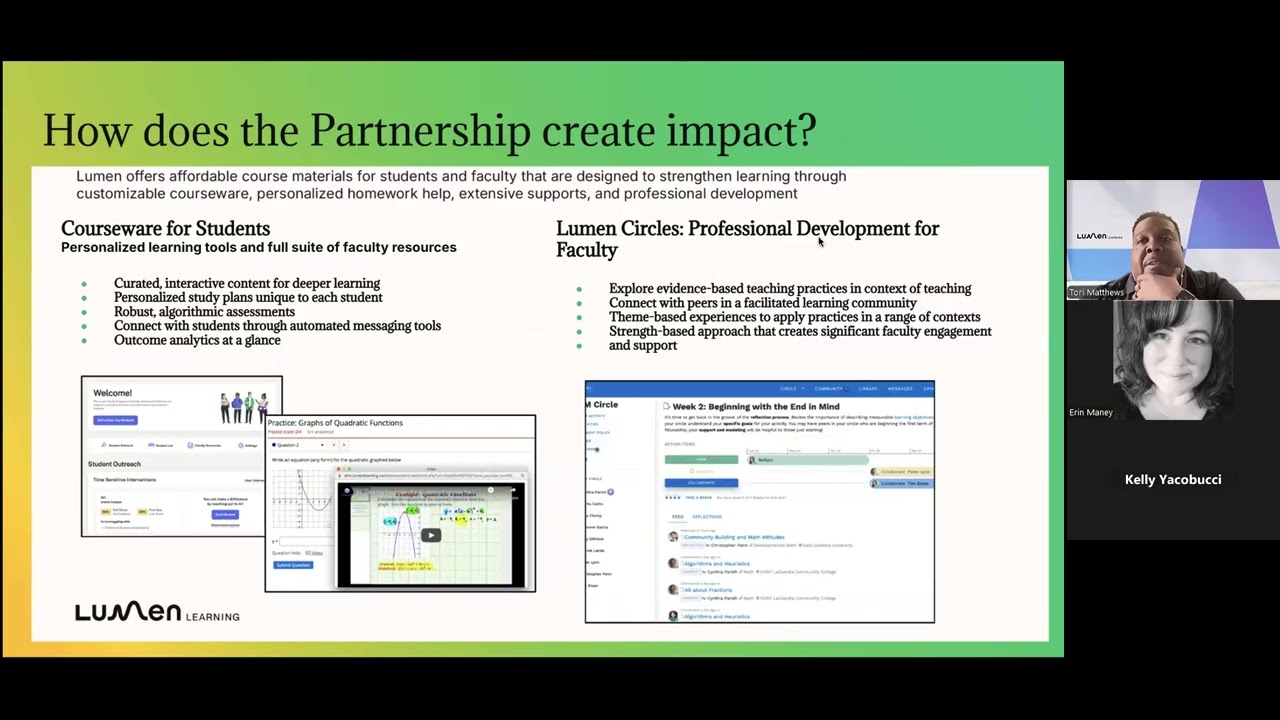The height and width of the screenshot is (720, 1280).
Task: Open the Library menu item
Action: point(868,389)
